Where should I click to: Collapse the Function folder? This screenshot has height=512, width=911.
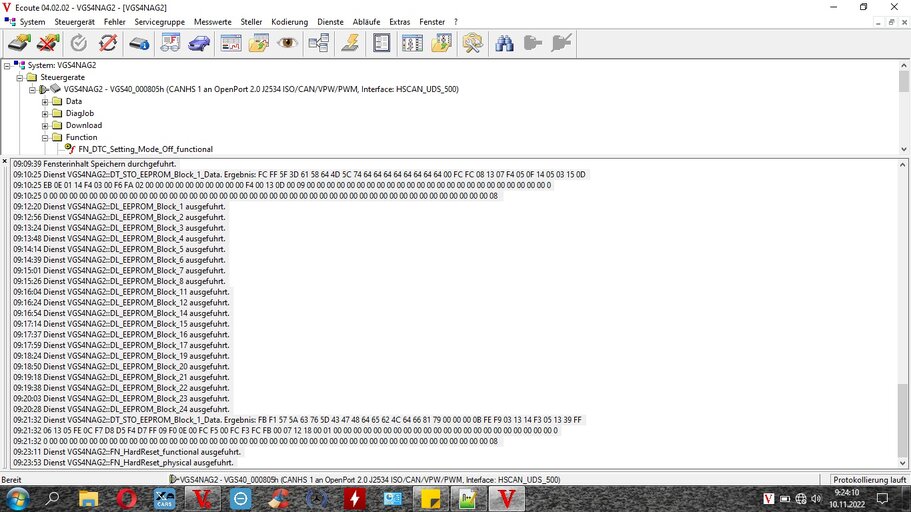pyautogui.click(x=45, y=138)
